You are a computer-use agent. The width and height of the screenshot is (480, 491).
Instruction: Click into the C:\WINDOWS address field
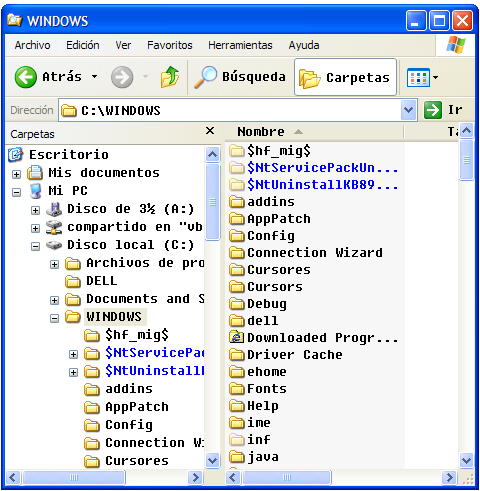(230, 110)
